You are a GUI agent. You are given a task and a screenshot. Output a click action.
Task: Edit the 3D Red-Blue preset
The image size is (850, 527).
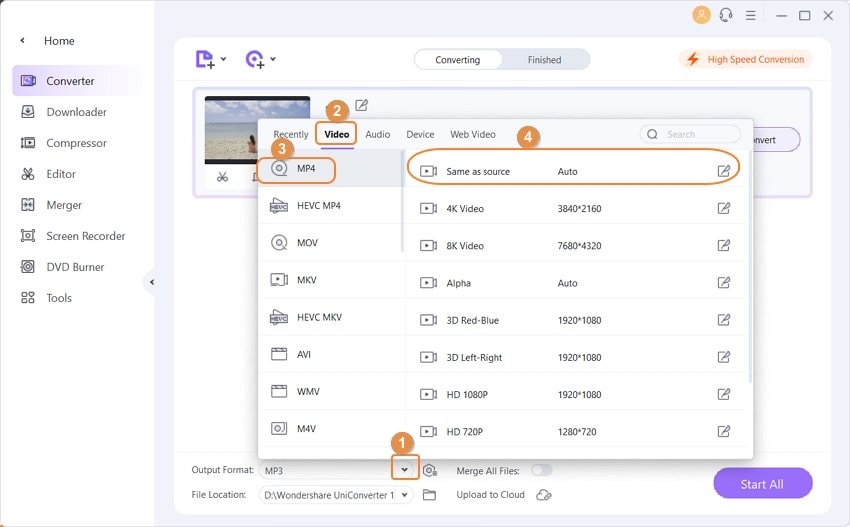point(724,320)
